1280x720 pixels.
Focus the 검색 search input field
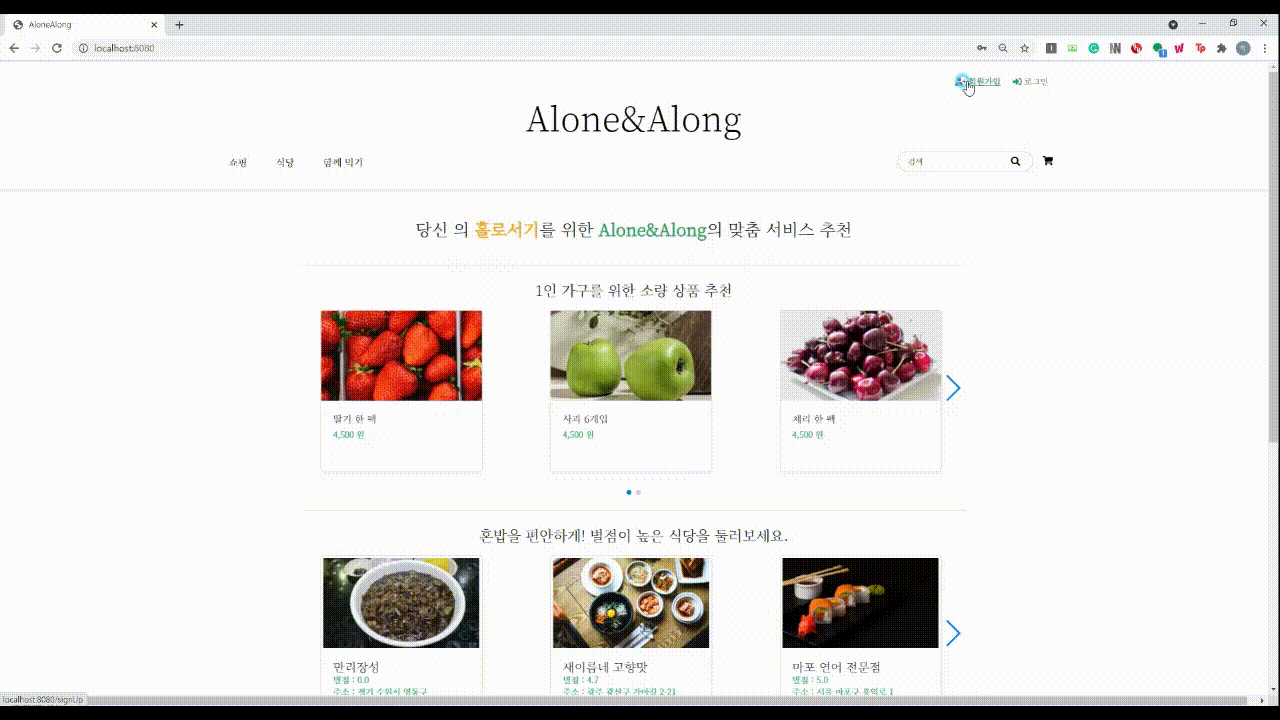(955, 161)
